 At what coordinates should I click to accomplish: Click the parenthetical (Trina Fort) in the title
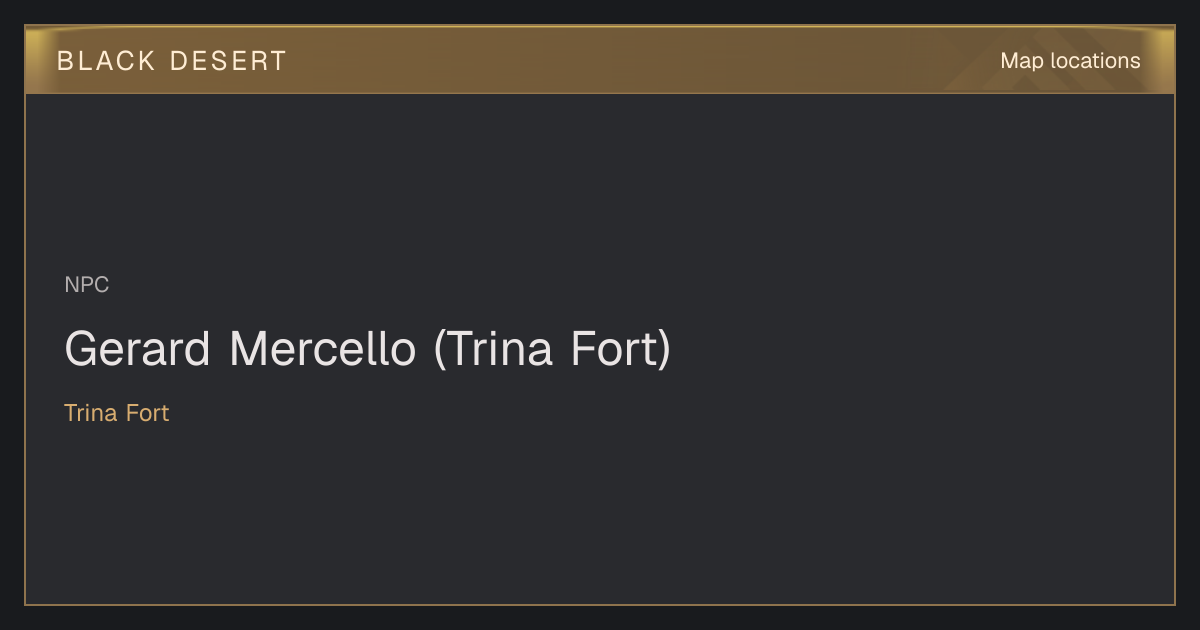(x=552, y=350)
